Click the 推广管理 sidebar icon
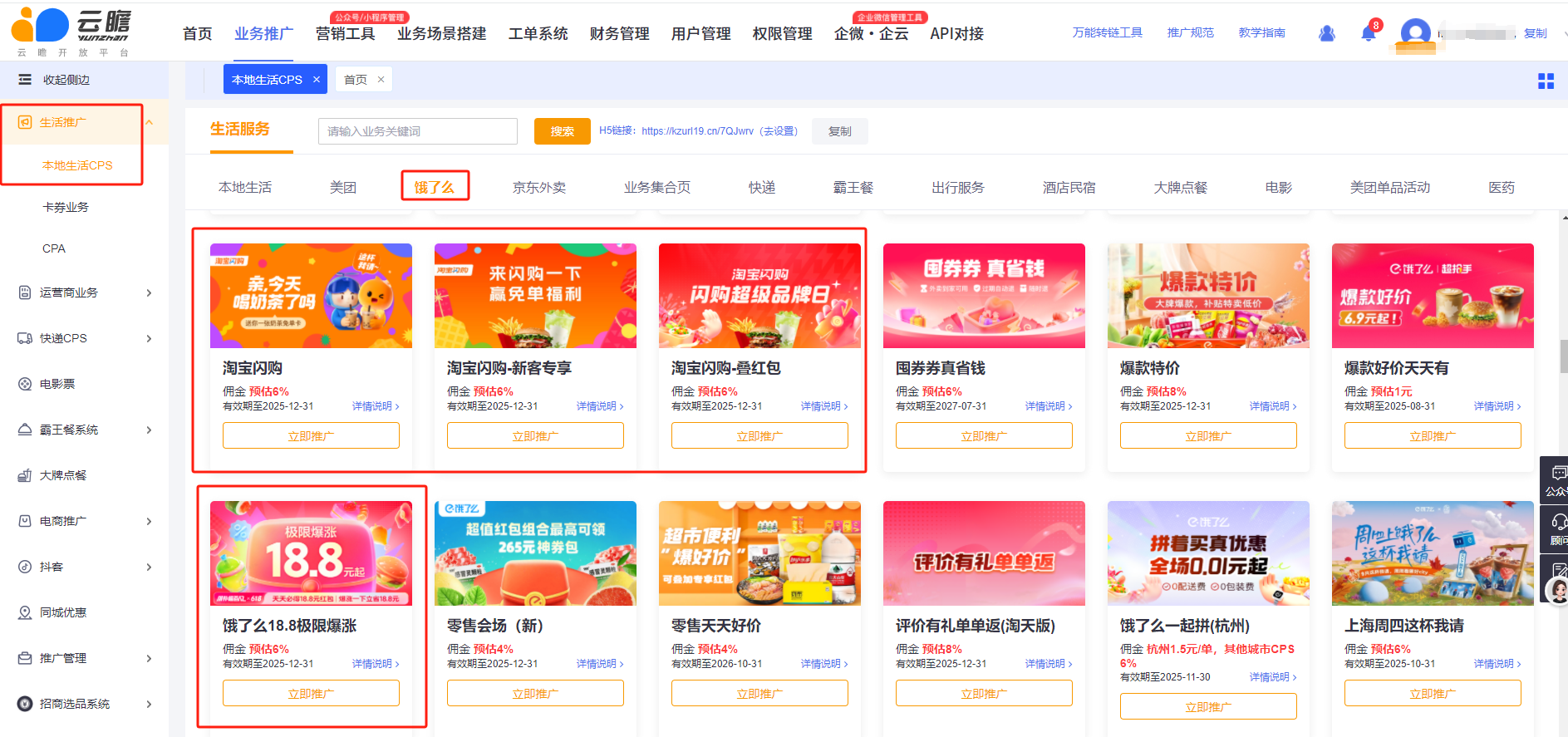 click(x=25, y=658)
